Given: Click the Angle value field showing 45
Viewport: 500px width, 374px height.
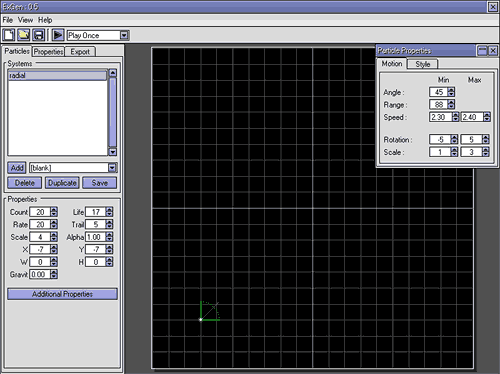Looking at the screenshot, I should pos(438,92).
